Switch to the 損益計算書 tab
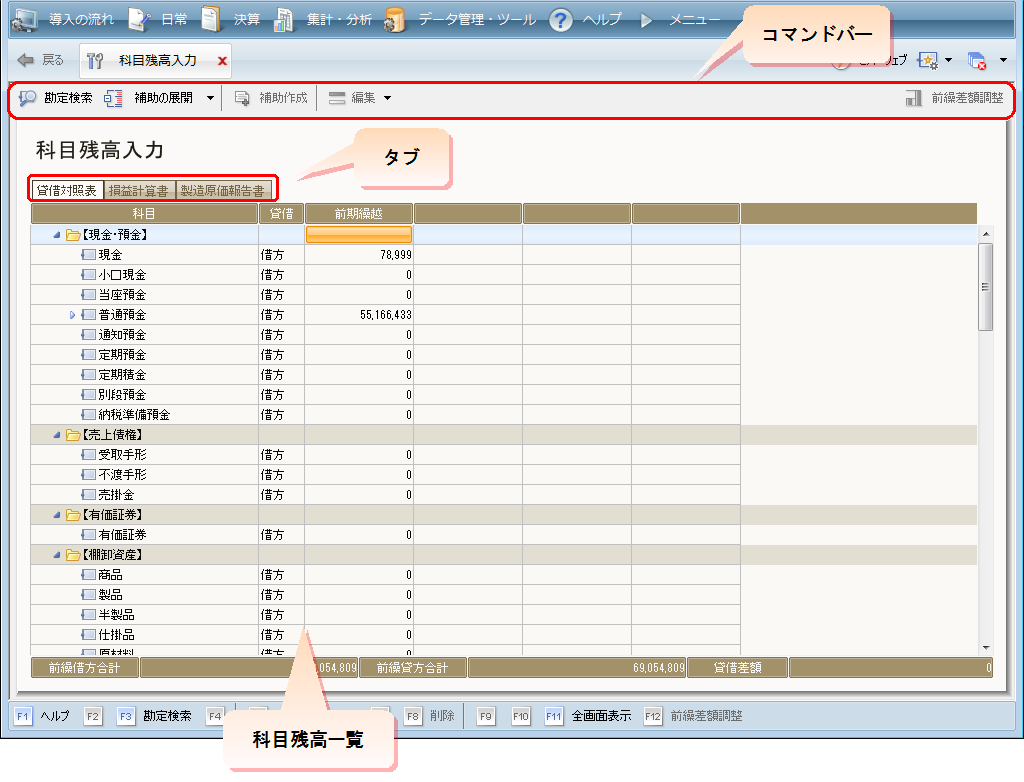Image resolution: width=1024 pixels, height=782 pixels. 137,190
